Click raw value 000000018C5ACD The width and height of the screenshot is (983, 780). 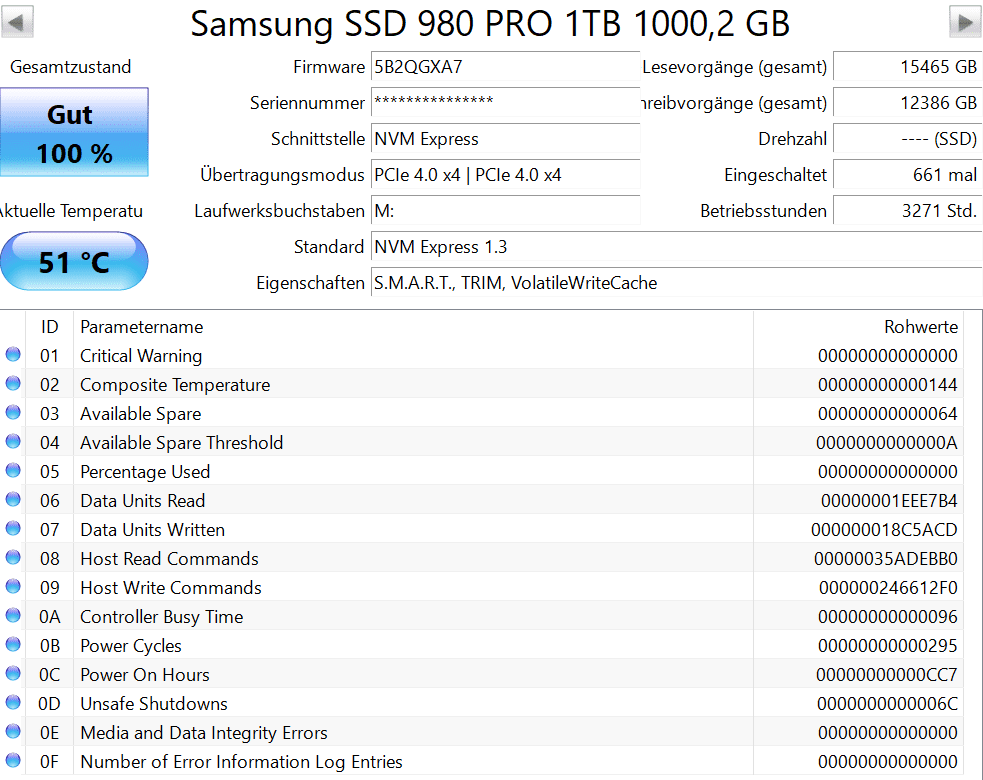884,530
